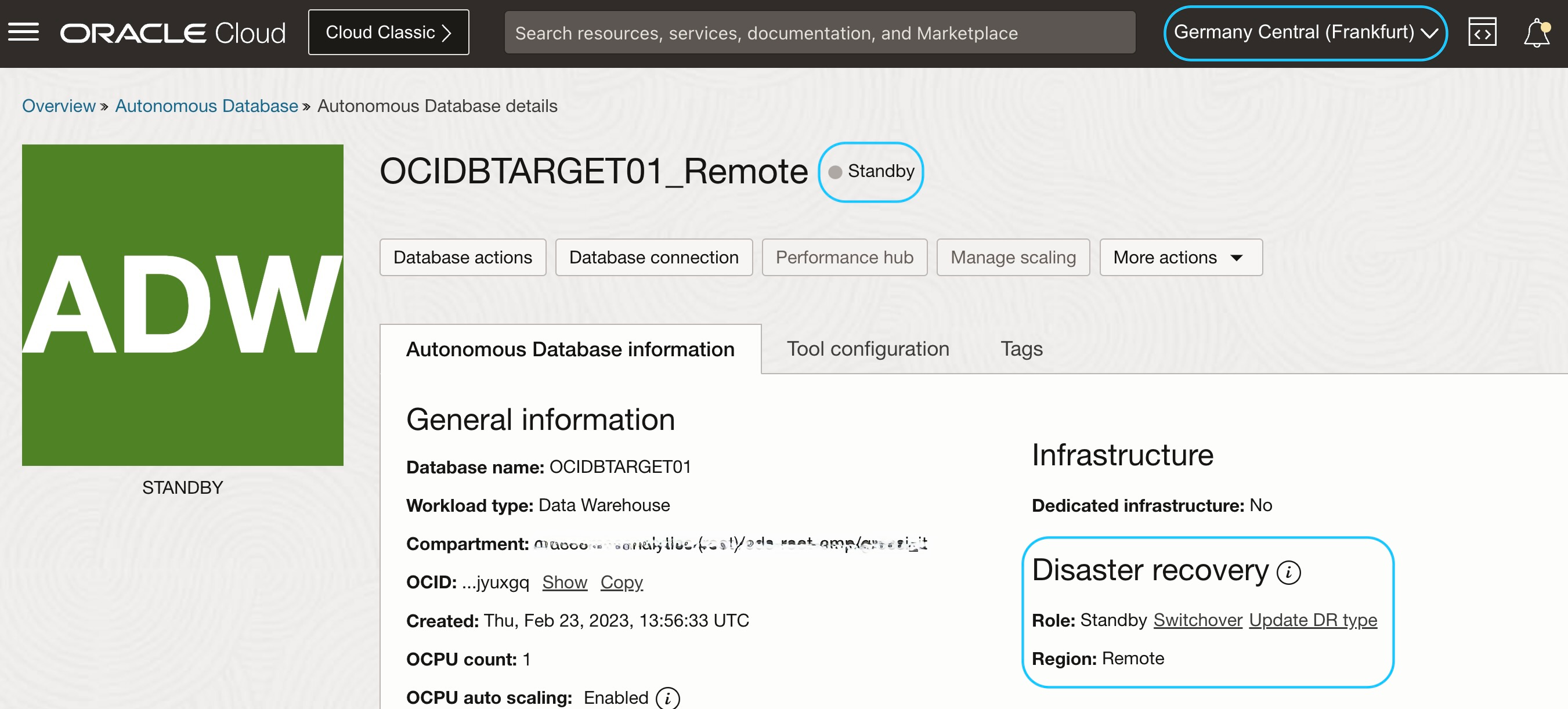Open the hamburger navigation menu

(x=23, y=32)
